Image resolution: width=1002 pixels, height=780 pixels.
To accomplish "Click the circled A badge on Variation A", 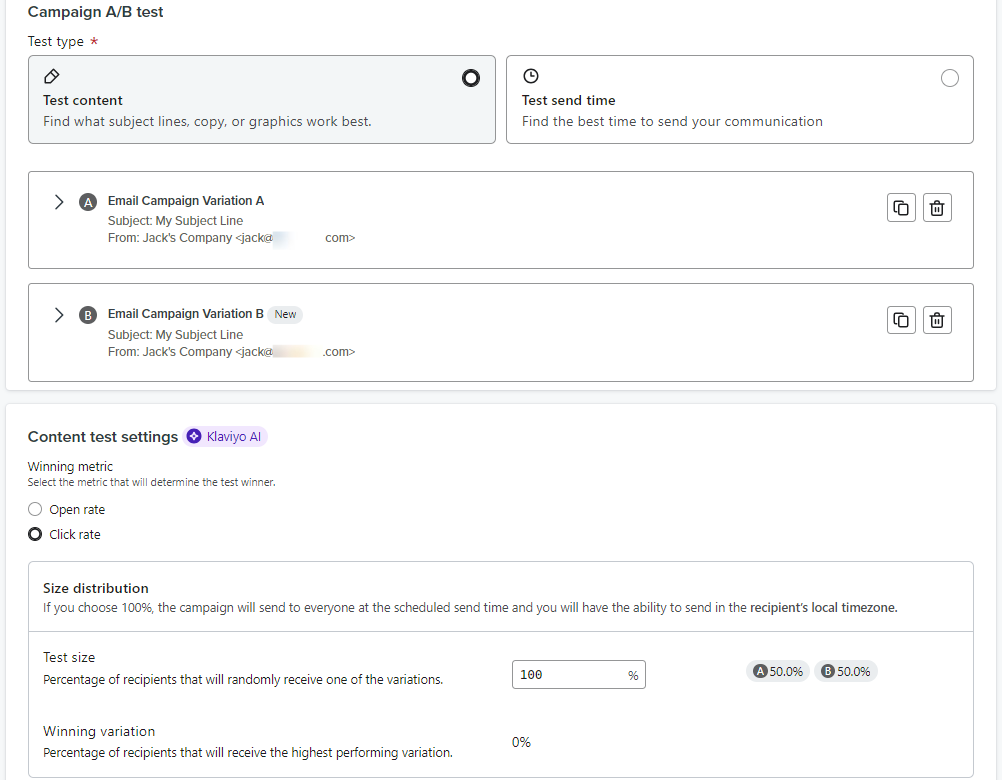I will pos(88,201).
